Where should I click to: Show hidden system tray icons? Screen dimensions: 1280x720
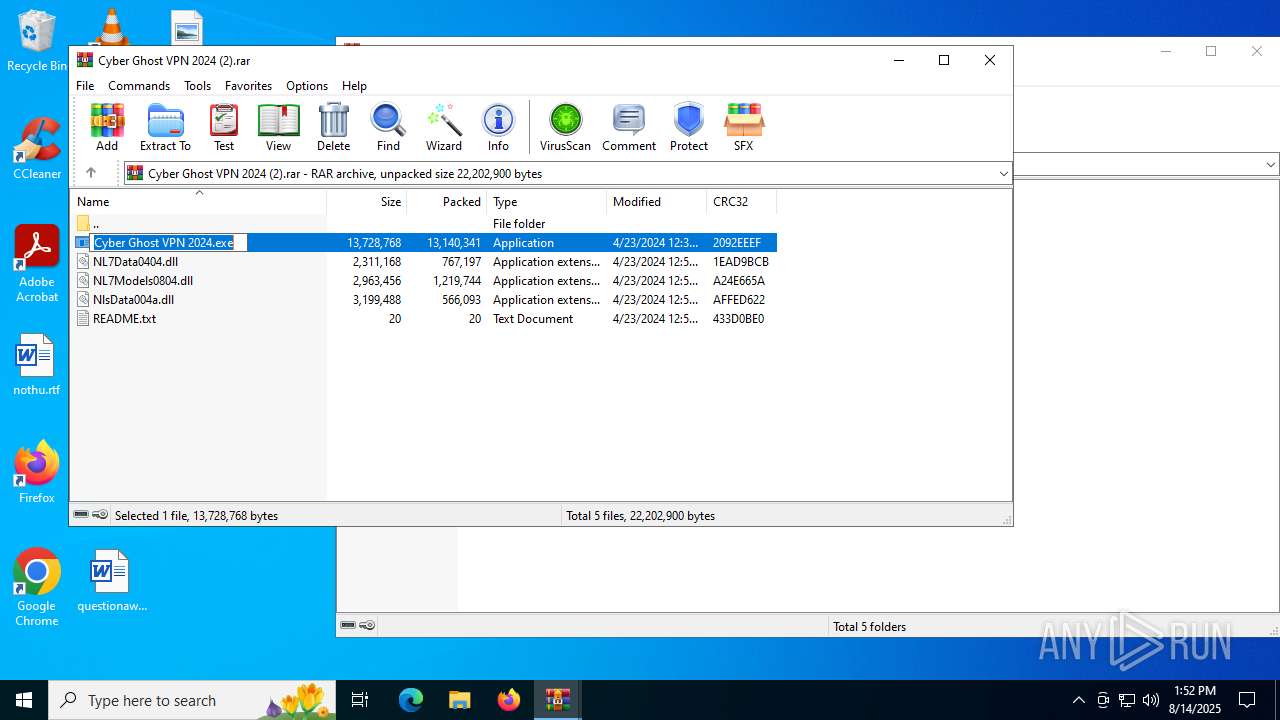1078,700
